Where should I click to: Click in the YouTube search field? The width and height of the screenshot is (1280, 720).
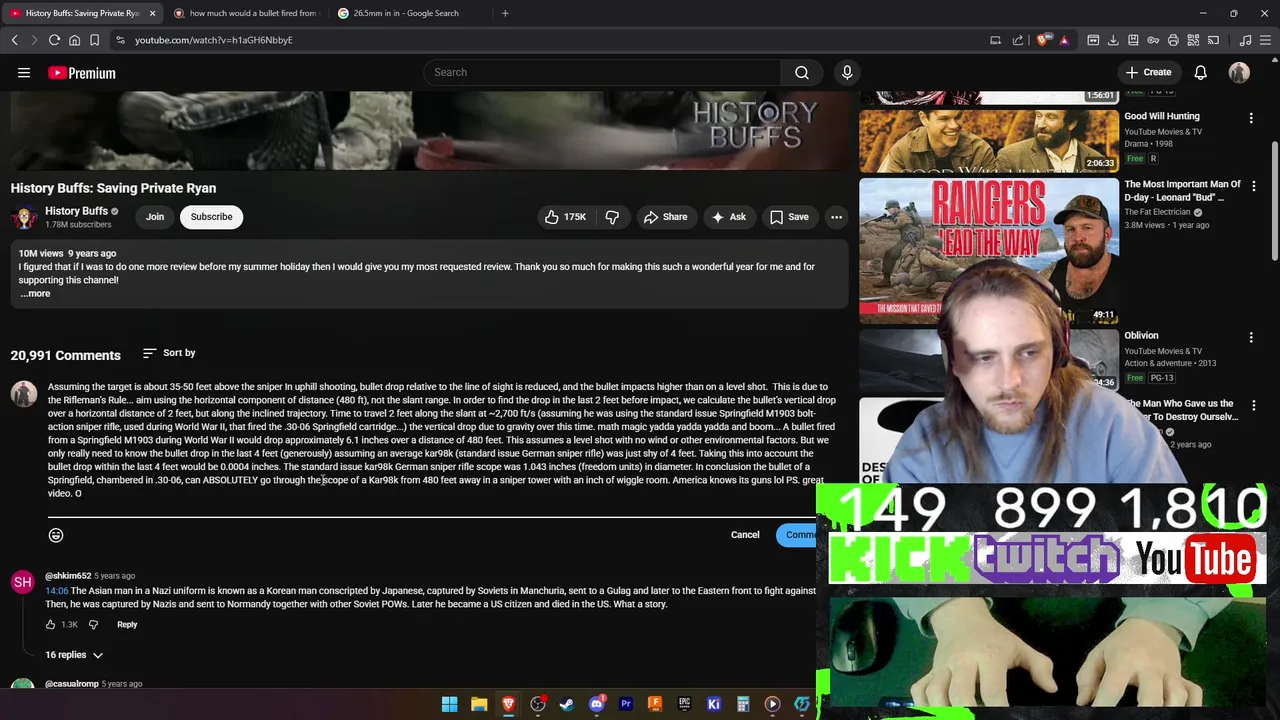click(x=602, y=72)
